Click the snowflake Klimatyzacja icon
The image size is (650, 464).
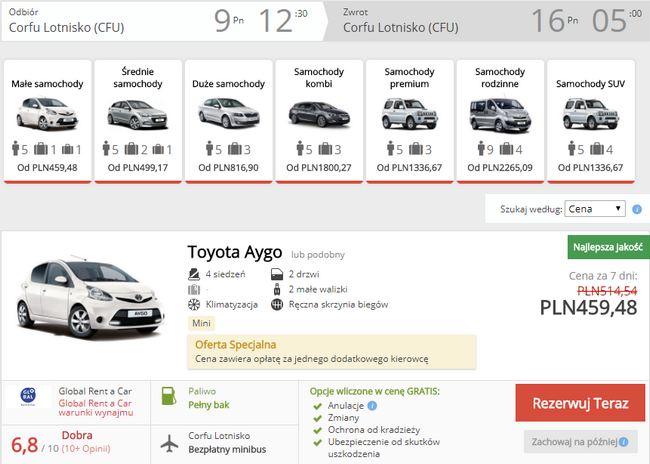[194, 304]
